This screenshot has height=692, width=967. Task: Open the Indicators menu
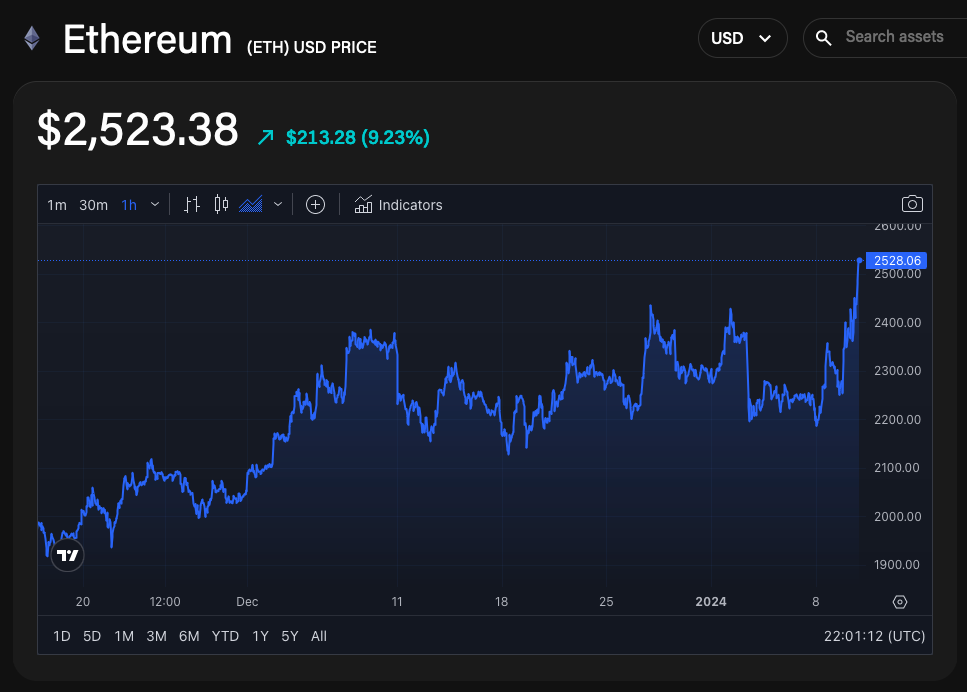pyautogui.click(x=398, y=205)
